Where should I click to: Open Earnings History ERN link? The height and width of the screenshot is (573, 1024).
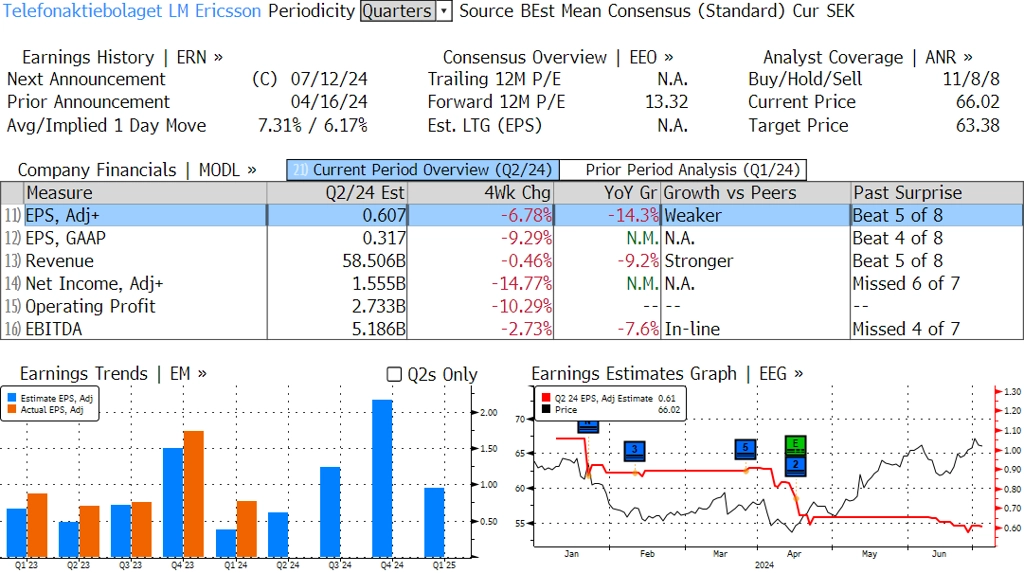tap(122, 57)
